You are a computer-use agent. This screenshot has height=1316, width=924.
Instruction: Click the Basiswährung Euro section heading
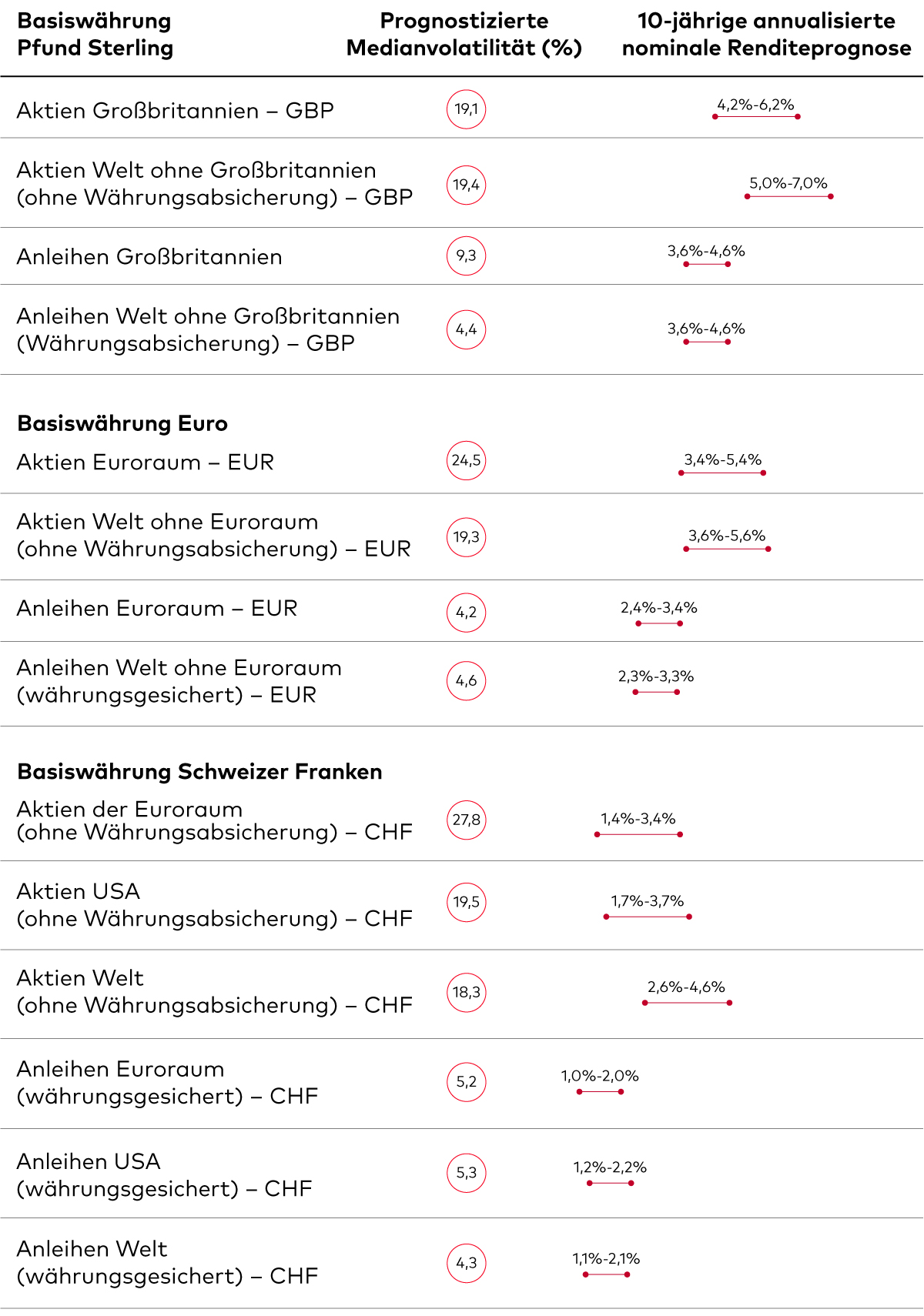click(122, 423)
